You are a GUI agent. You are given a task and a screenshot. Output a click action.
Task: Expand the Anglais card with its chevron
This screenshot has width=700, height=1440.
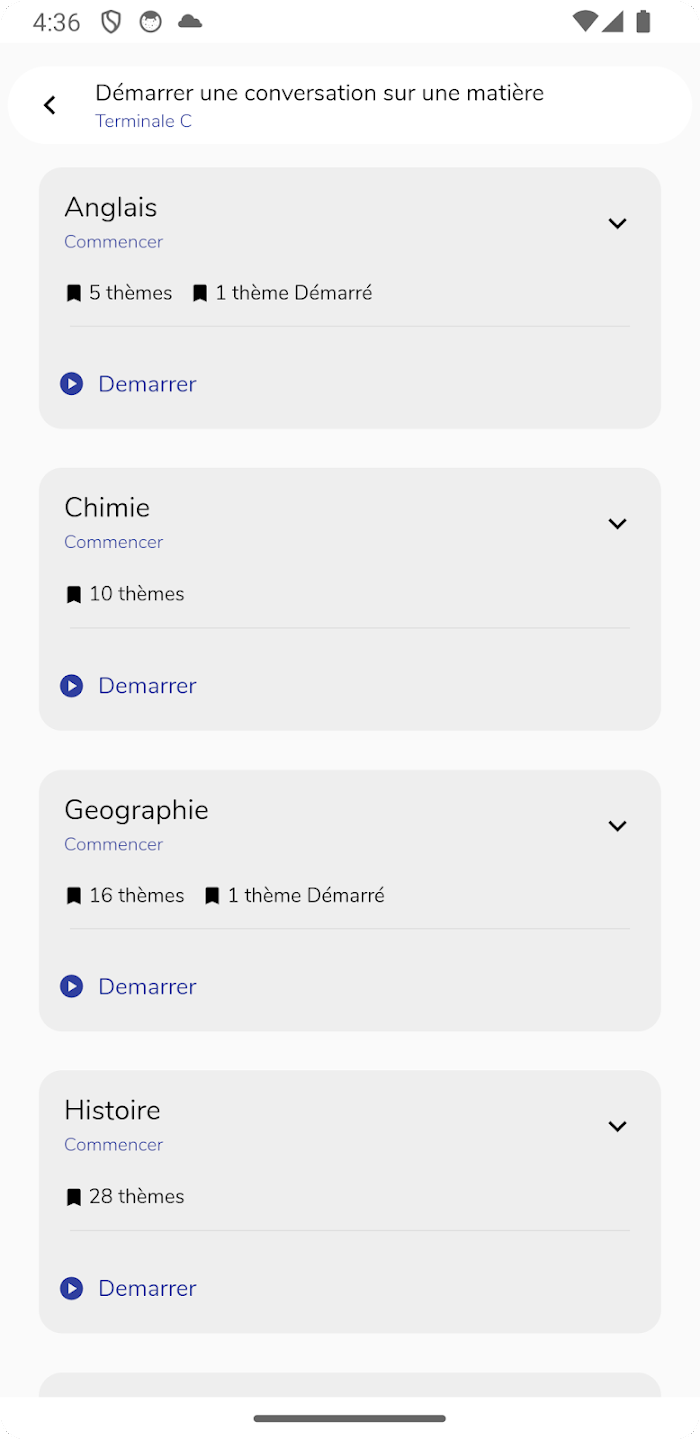point(617,223)
